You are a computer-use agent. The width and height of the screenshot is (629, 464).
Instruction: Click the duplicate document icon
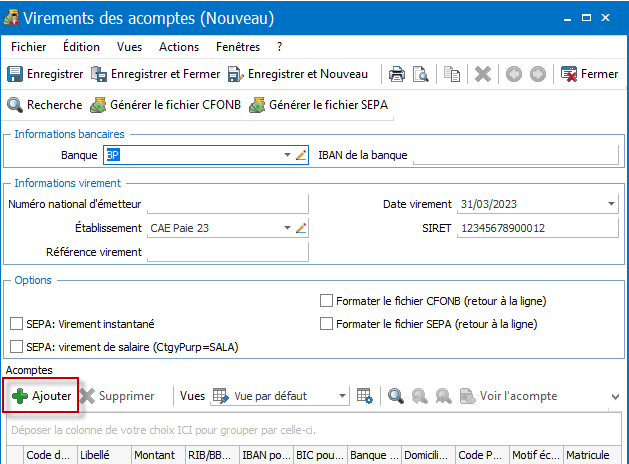click(452, 74)
